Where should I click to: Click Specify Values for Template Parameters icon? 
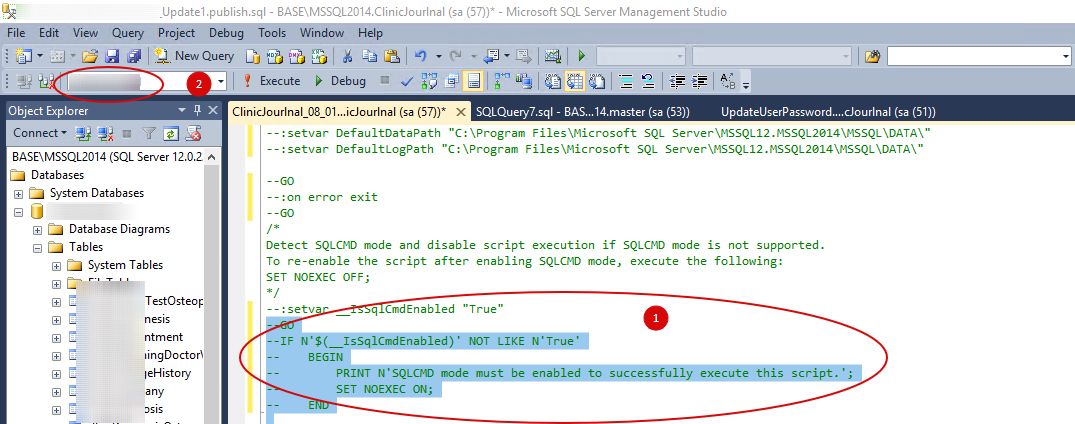coord(727,81)
